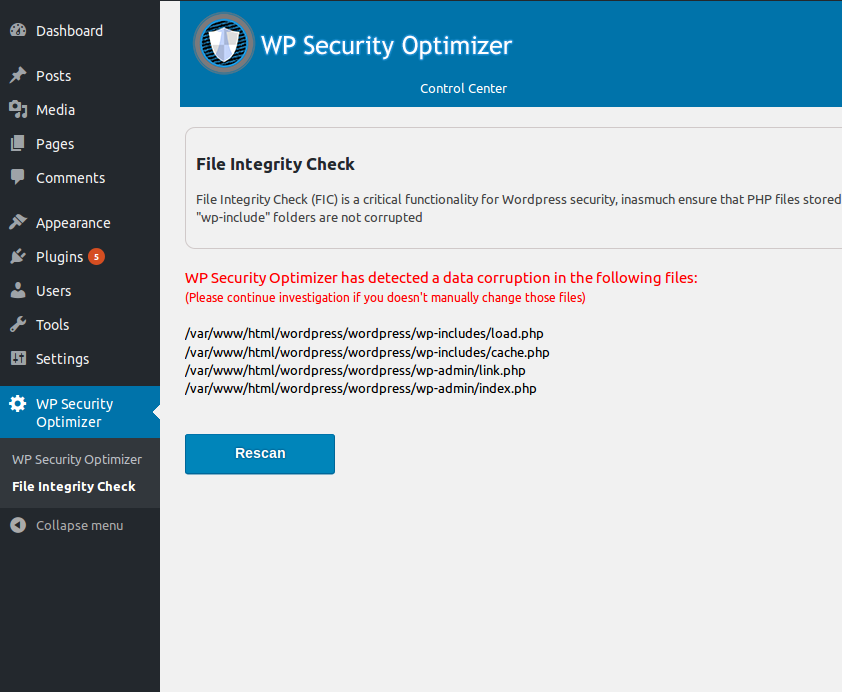Click the Settings sliders icon
Viewport: 842px width, 692px height.
coord(18,358)
